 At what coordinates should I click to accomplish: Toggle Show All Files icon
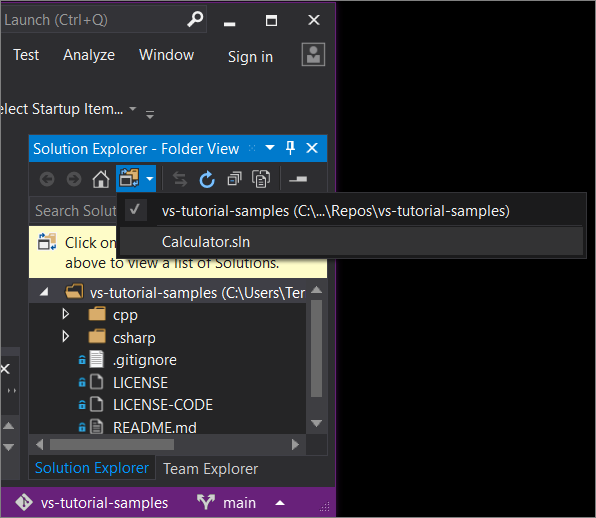click(261, 179)
